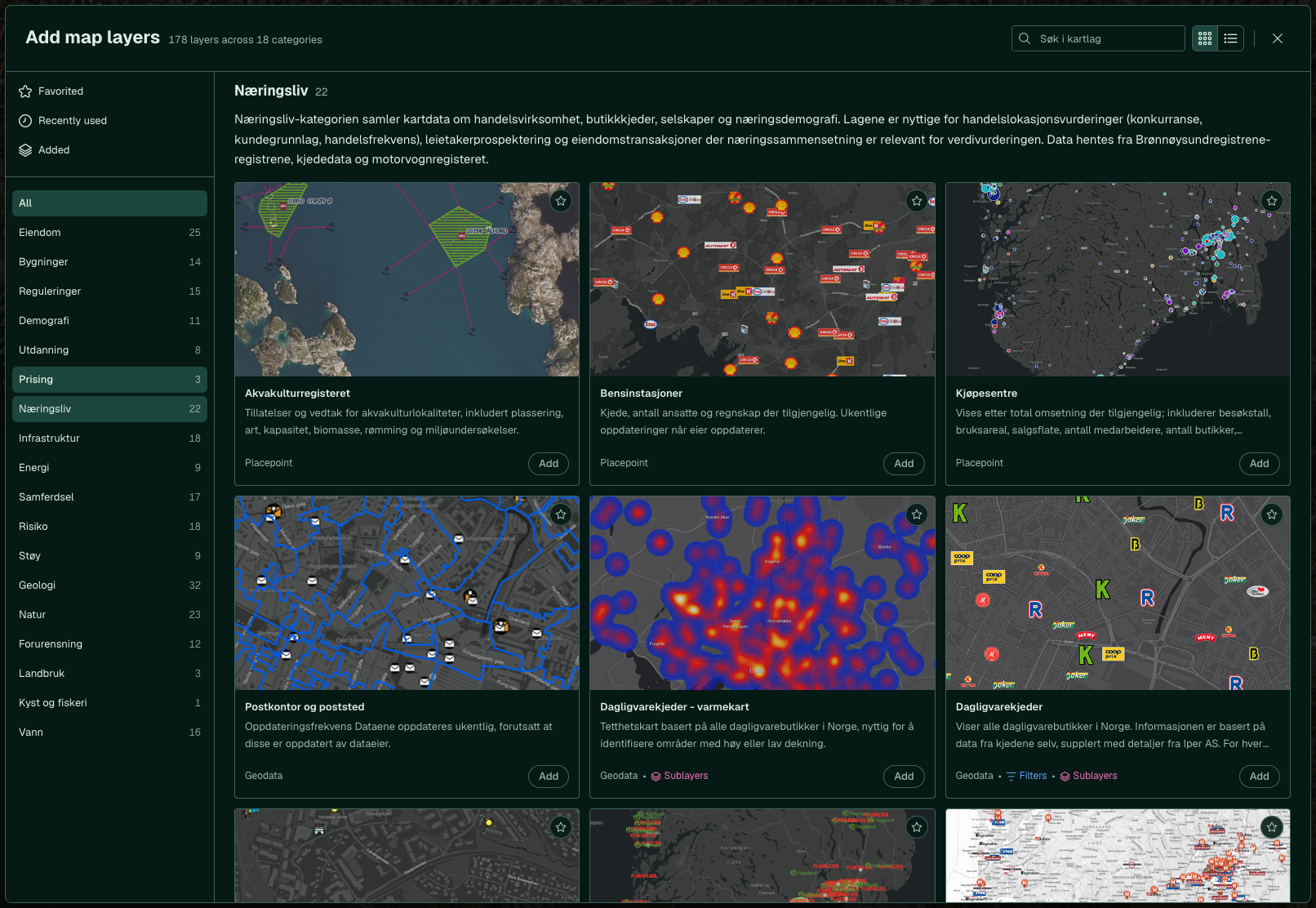Click the Postkontor og poststed title
The width and height of the screenshot is (1316, 908).
(305, 707)
